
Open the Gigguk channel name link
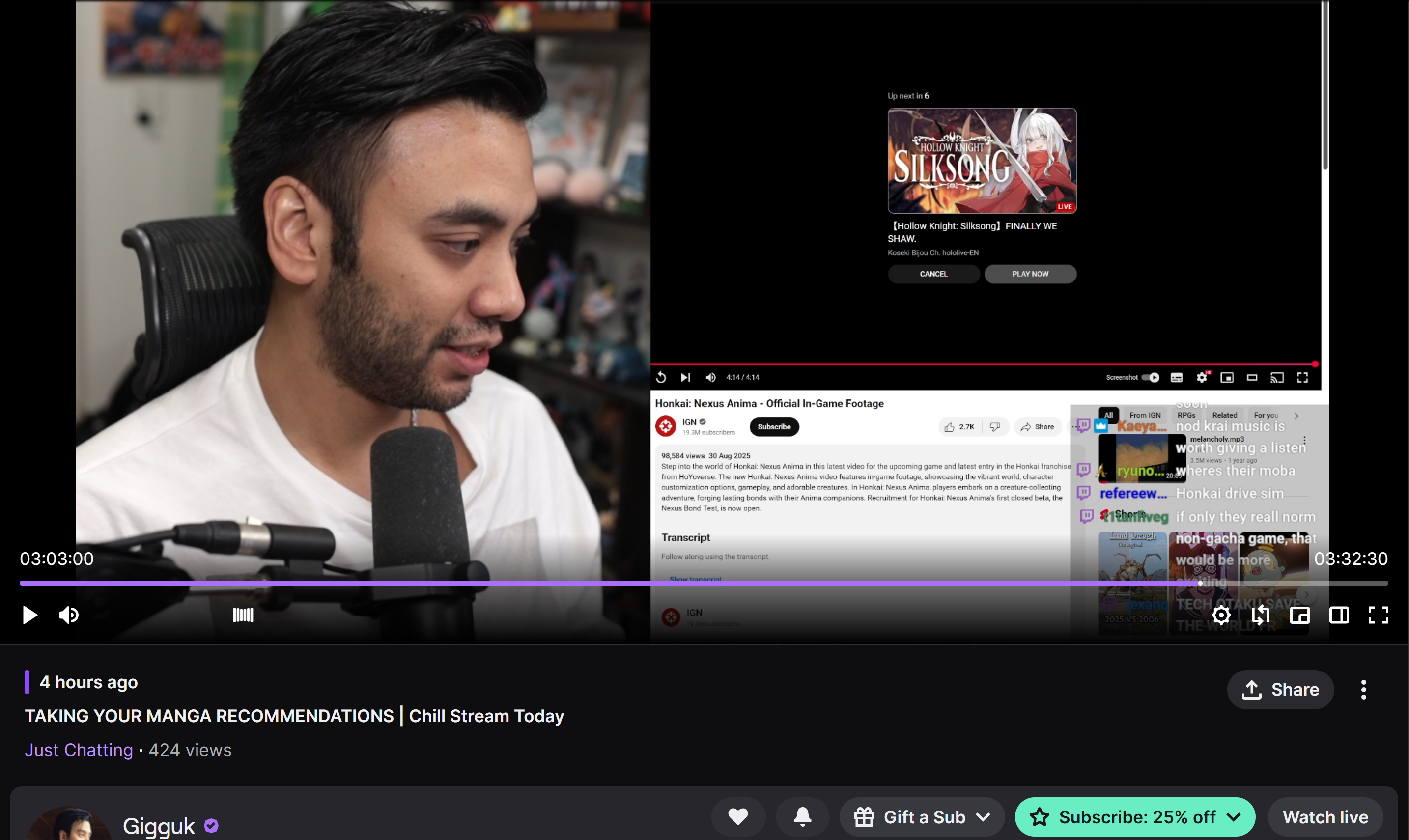(159, 826)
